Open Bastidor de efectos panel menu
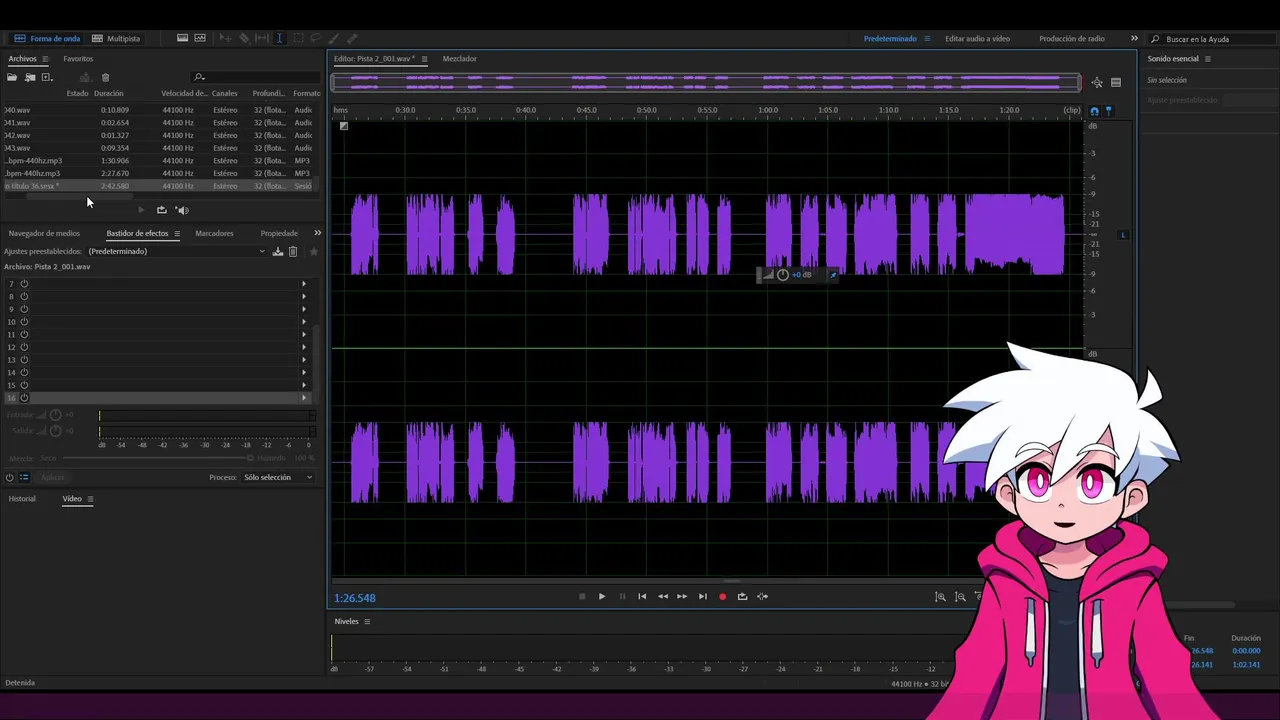1280x720 pixels. [177, 233]
